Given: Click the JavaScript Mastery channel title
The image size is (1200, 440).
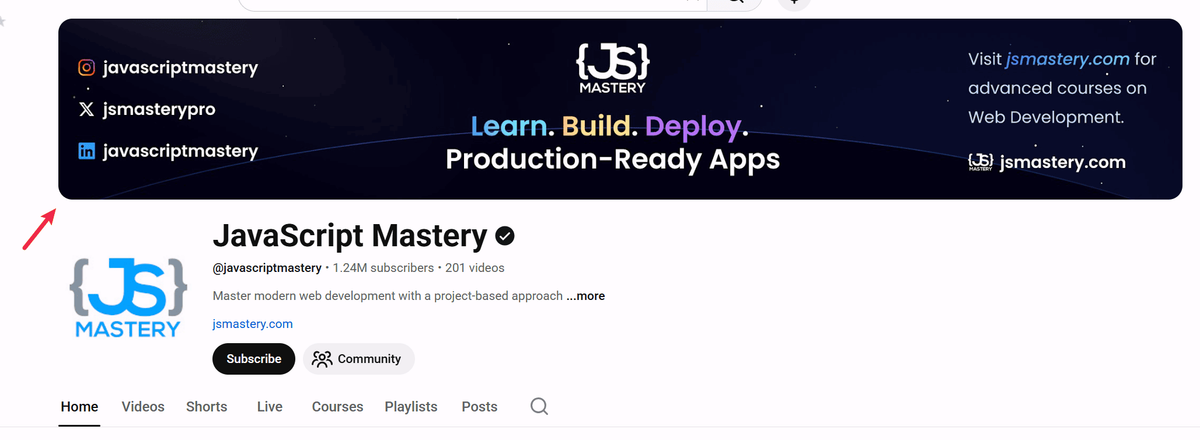Looking at the screenshot, I should click(350, 236).
